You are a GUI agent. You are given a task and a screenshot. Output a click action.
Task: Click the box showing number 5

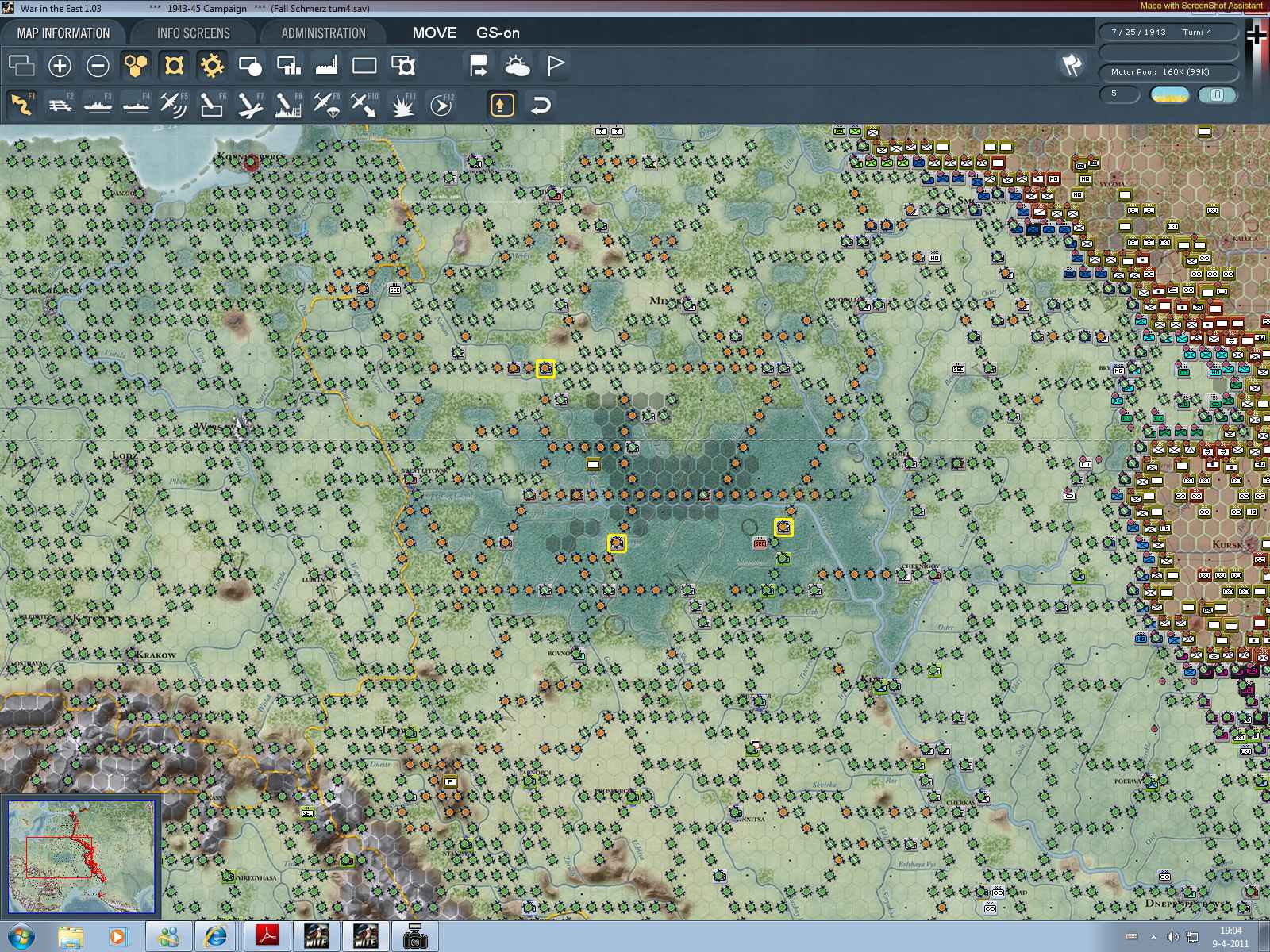(x=1119, y=94)
